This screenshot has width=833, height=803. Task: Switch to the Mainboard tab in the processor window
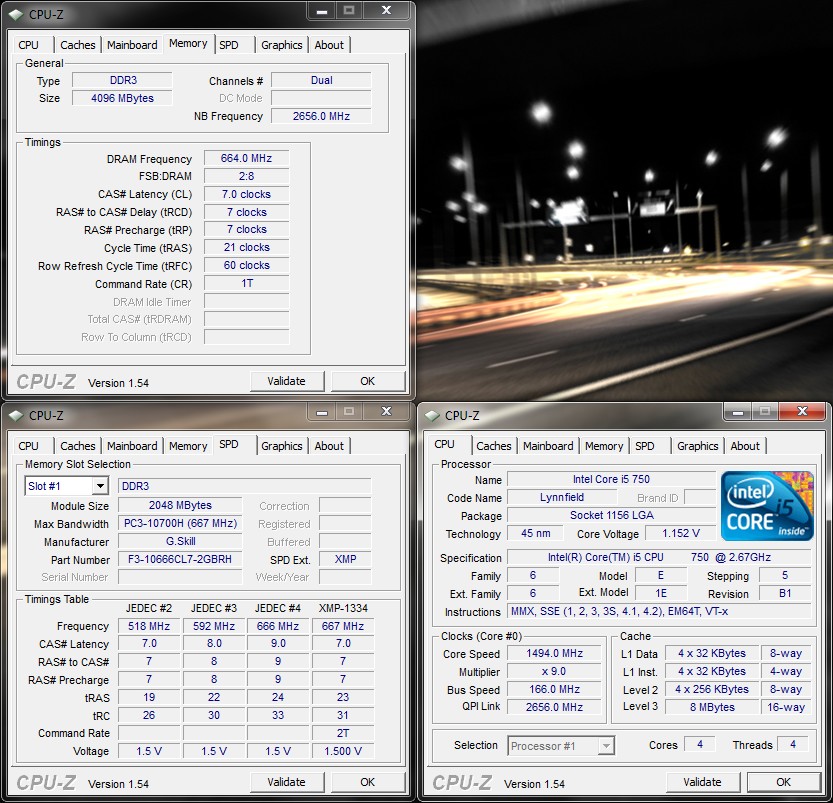click(548, 446)
